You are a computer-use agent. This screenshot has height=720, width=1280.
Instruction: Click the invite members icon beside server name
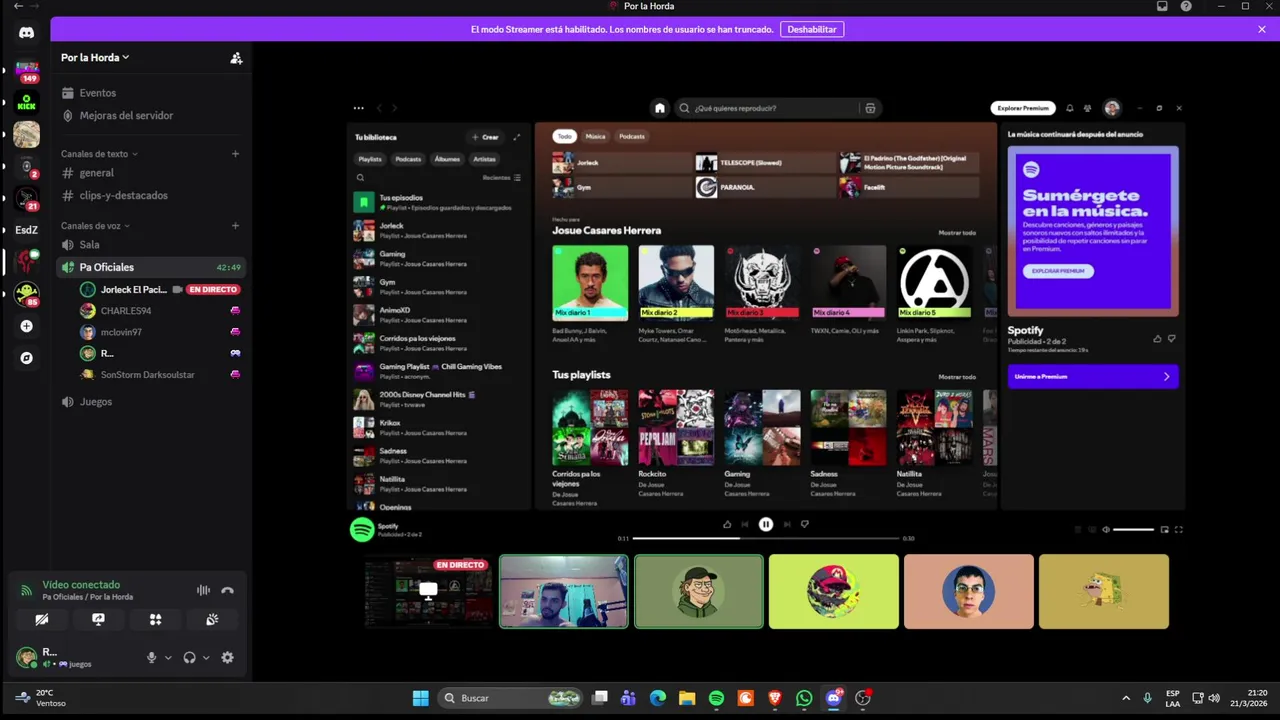coord(236,58)
